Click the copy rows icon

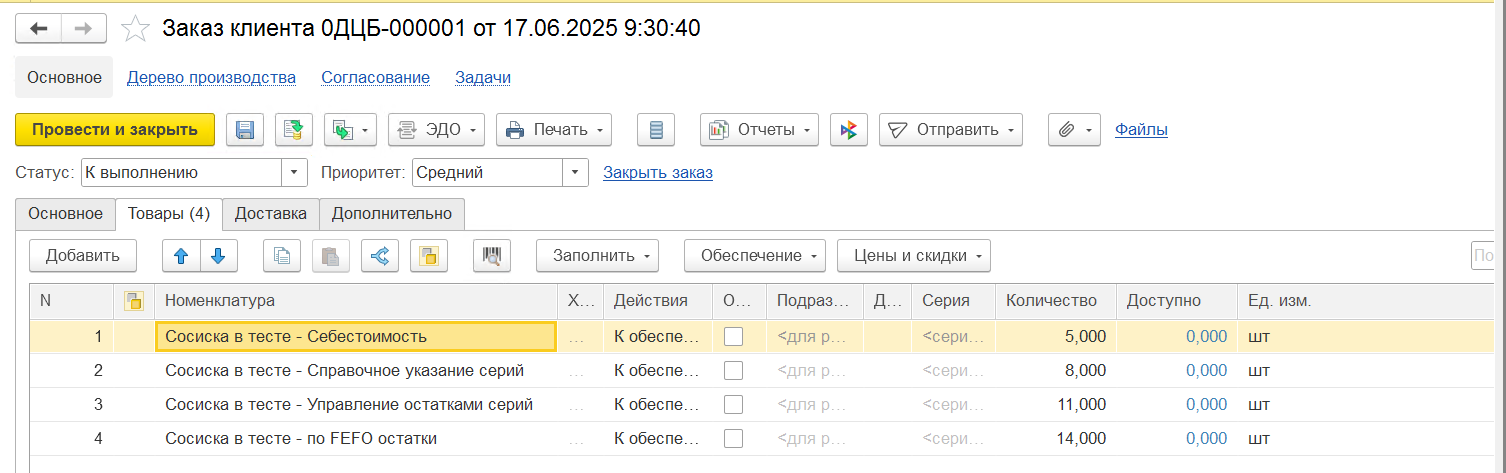(282, 256)
